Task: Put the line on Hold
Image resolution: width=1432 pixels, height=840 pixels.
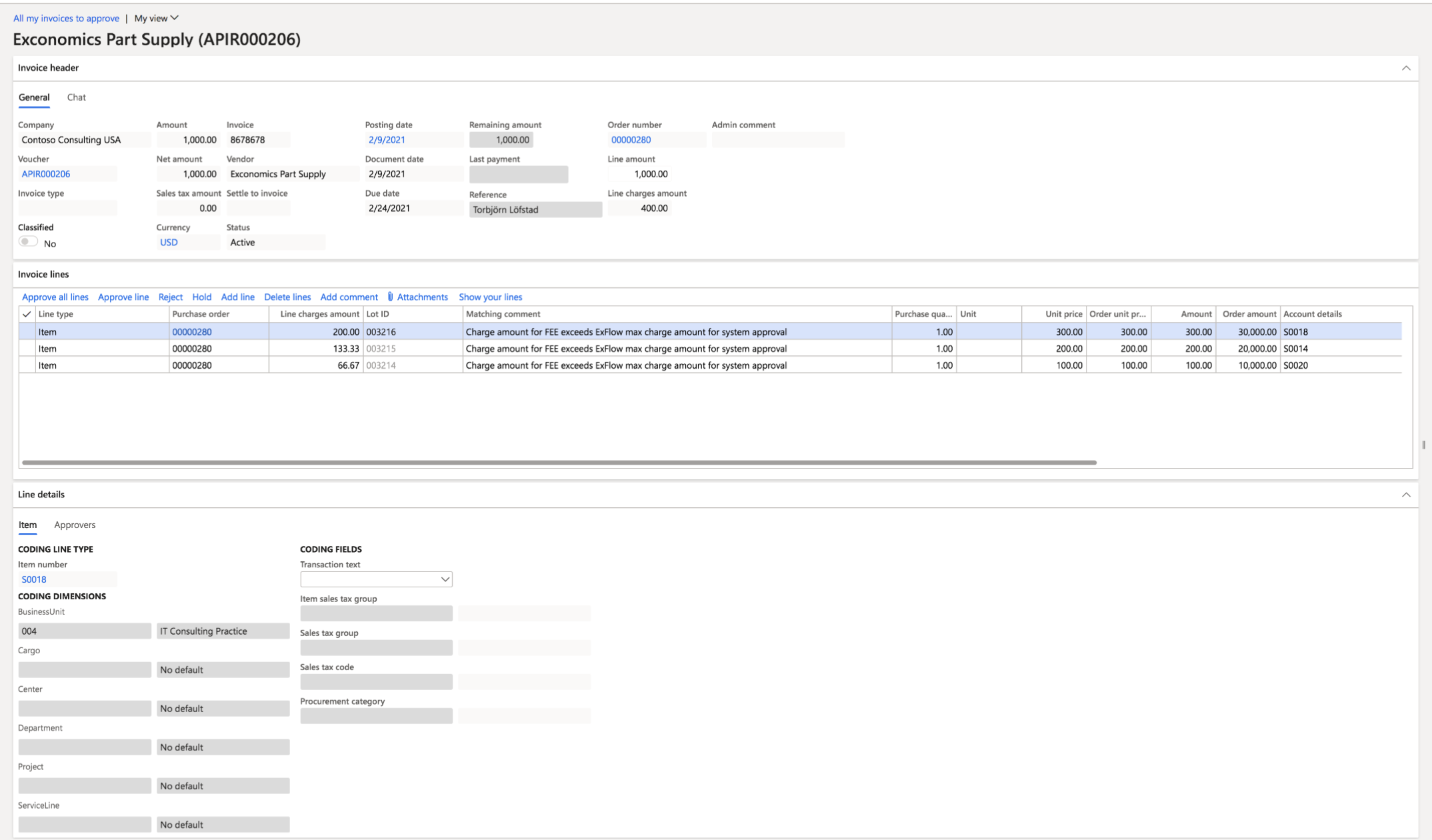Action: pyautogui.click(x=202, y=297)
